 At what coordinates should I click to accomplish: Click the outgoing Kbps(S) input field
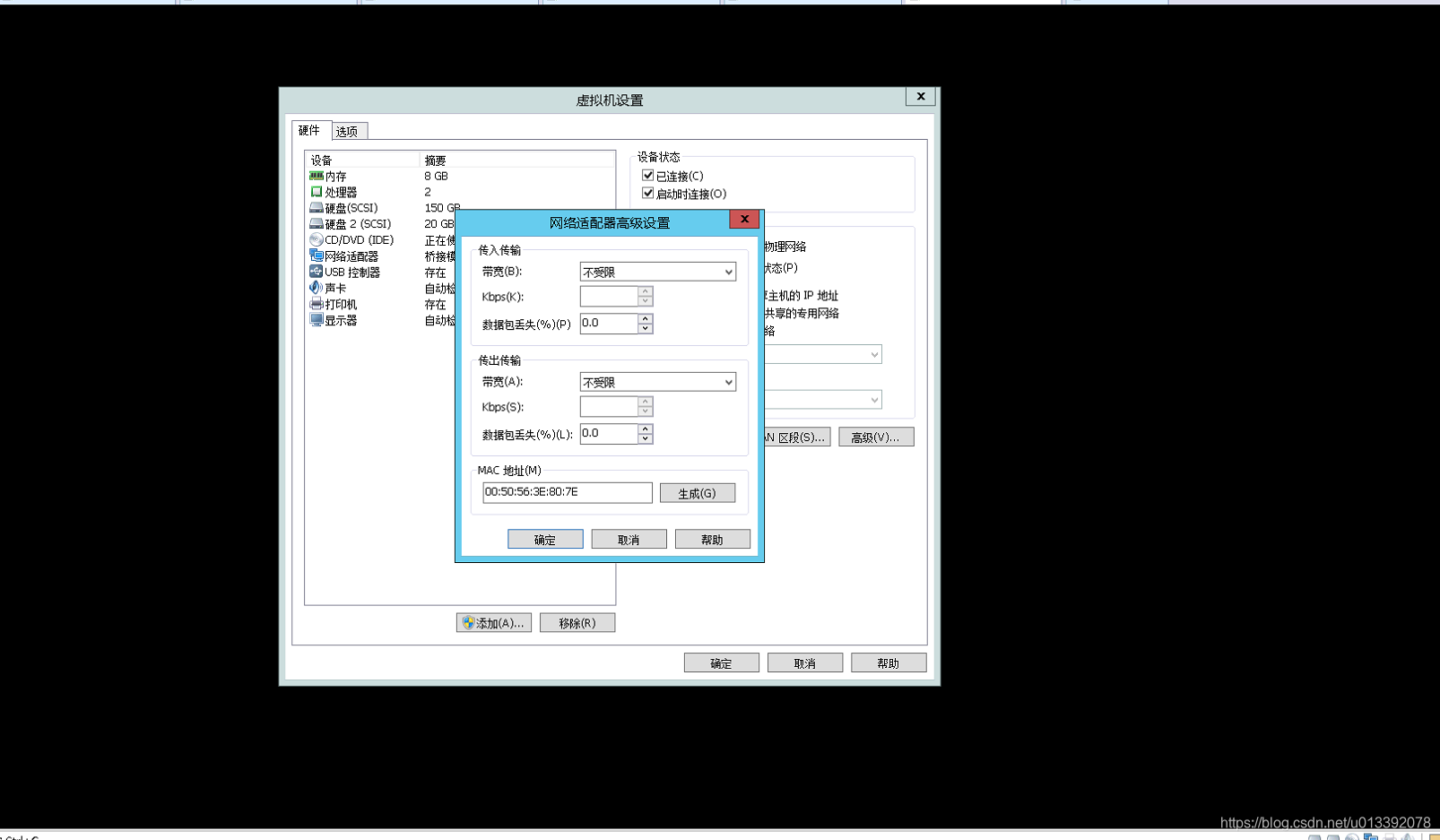(609, 406)
